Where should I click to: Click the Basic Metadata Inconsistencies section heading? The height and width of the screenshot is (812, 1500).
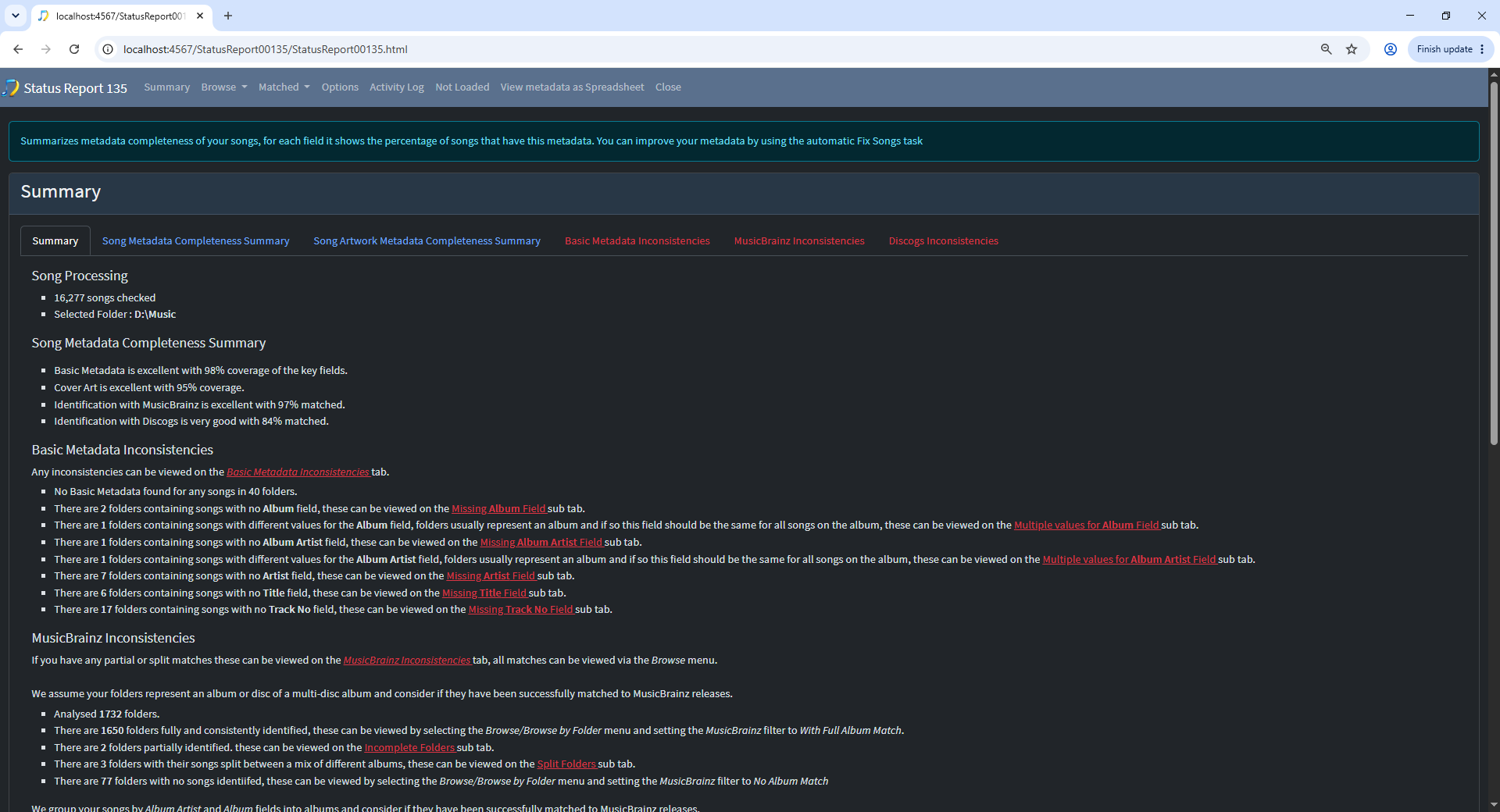point(123,451)
